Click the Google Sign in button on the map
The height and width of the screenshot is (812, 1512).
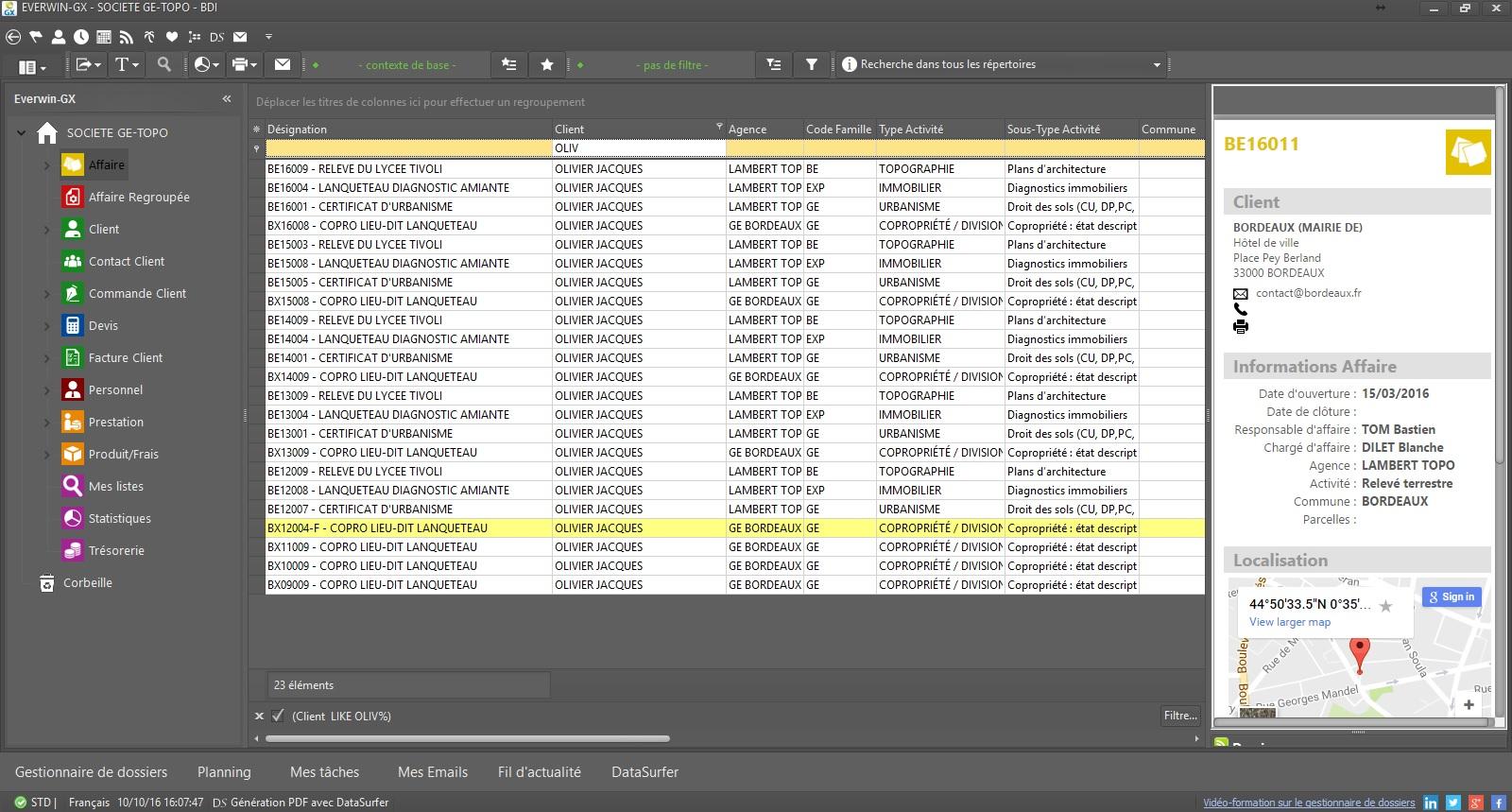(x=1452, y=597)
